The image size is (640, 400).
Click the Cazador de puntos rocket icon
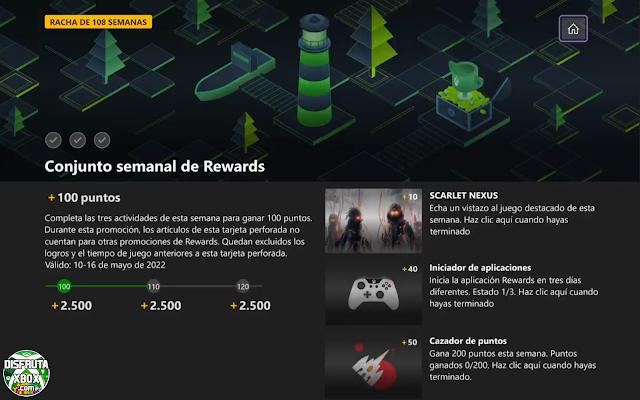coord(373,367)
